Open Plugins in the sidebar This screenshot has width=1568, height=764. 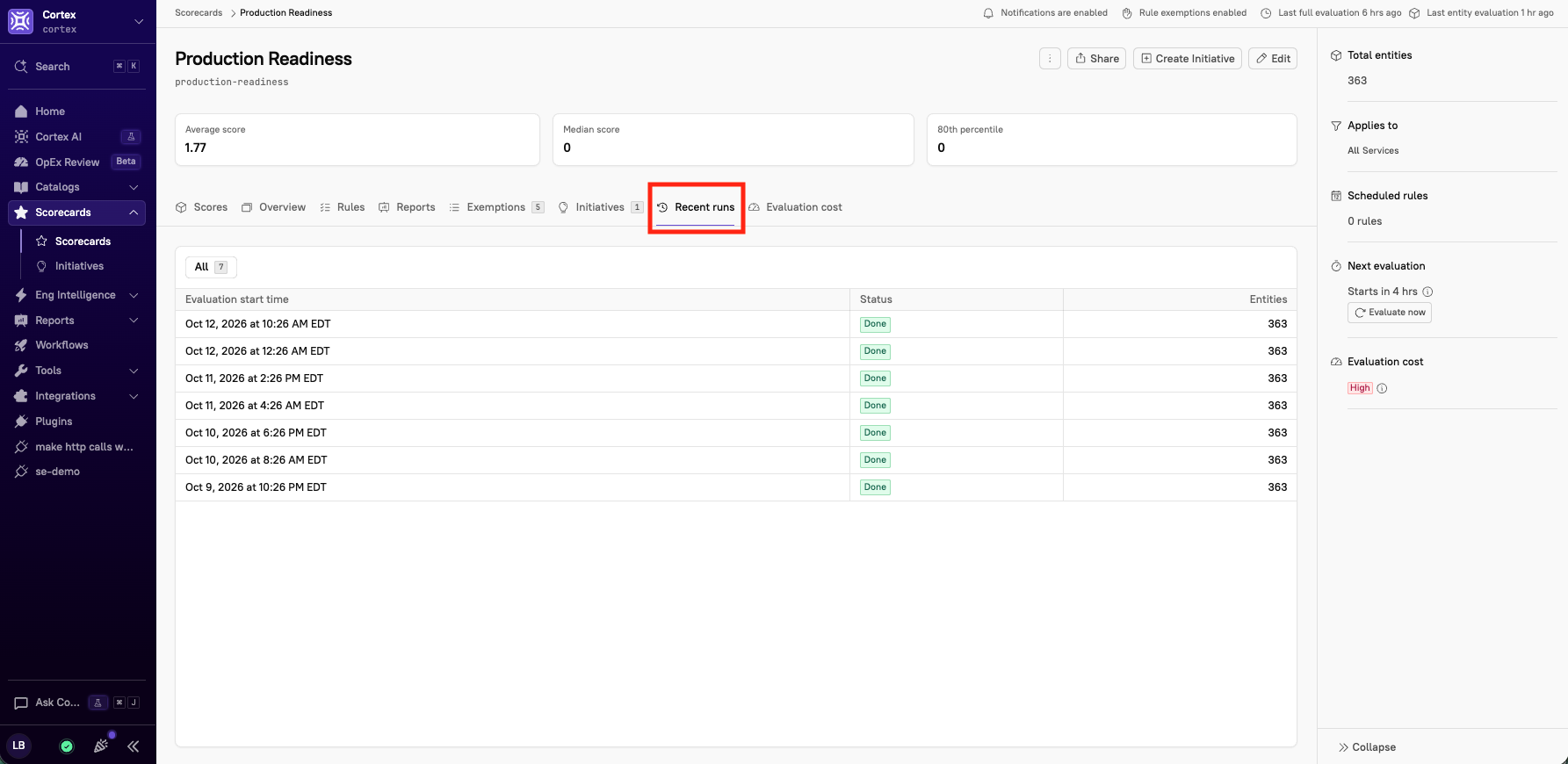77,422
